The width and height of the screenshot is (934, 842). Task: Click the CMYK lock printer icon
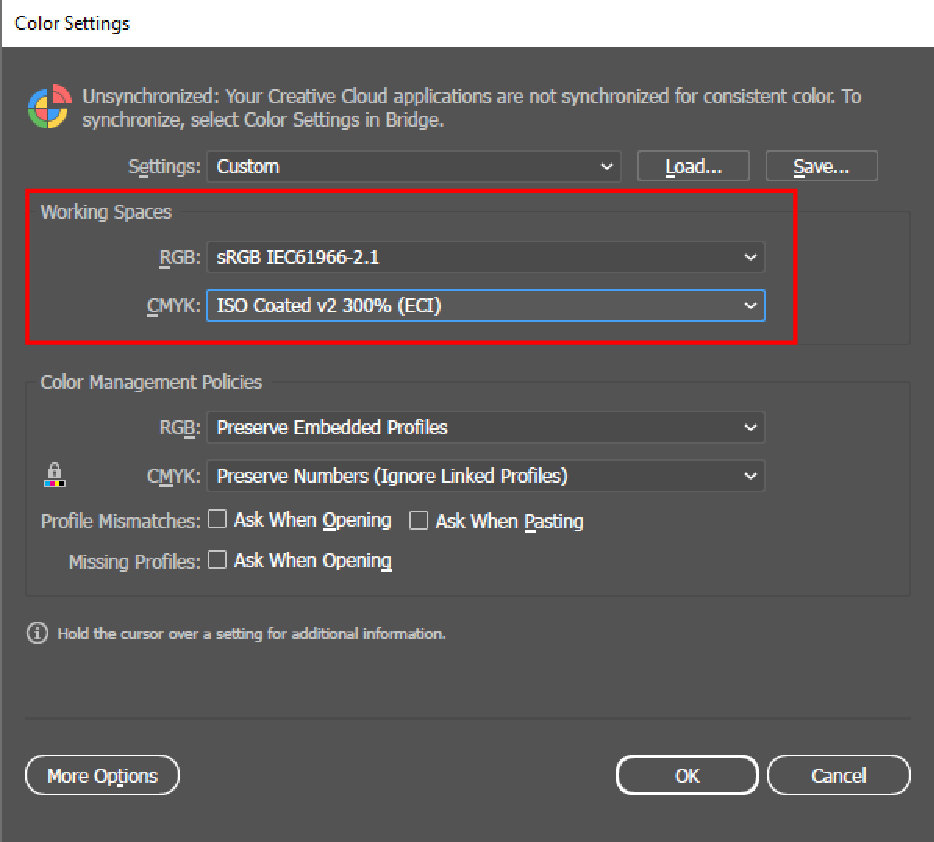[54, 474]
